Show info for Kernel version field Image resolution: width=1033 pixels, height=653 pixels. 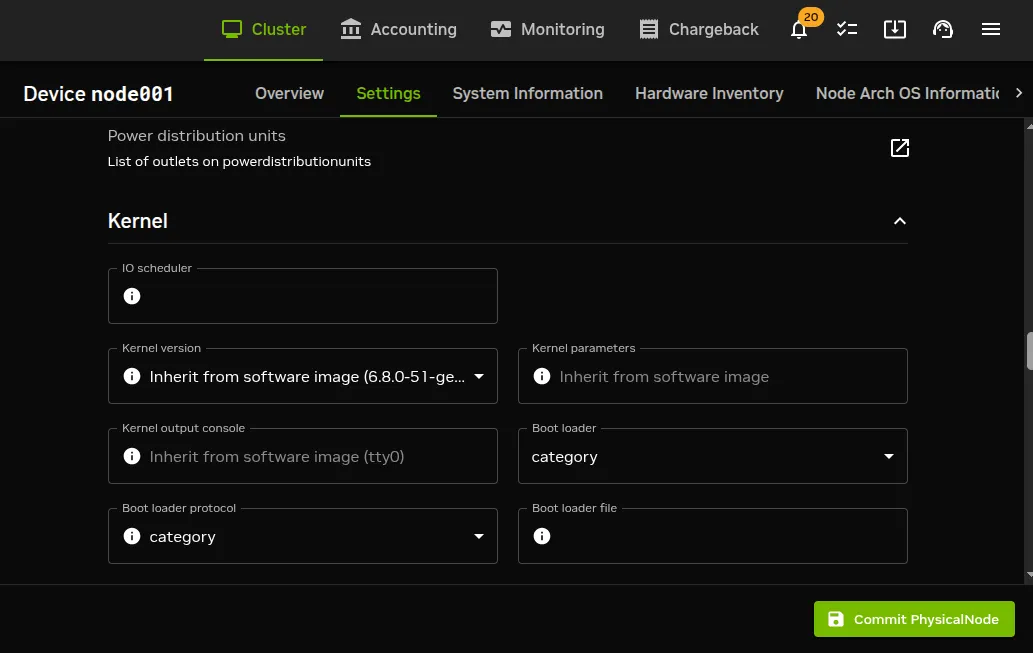click(x=132, y=376)
